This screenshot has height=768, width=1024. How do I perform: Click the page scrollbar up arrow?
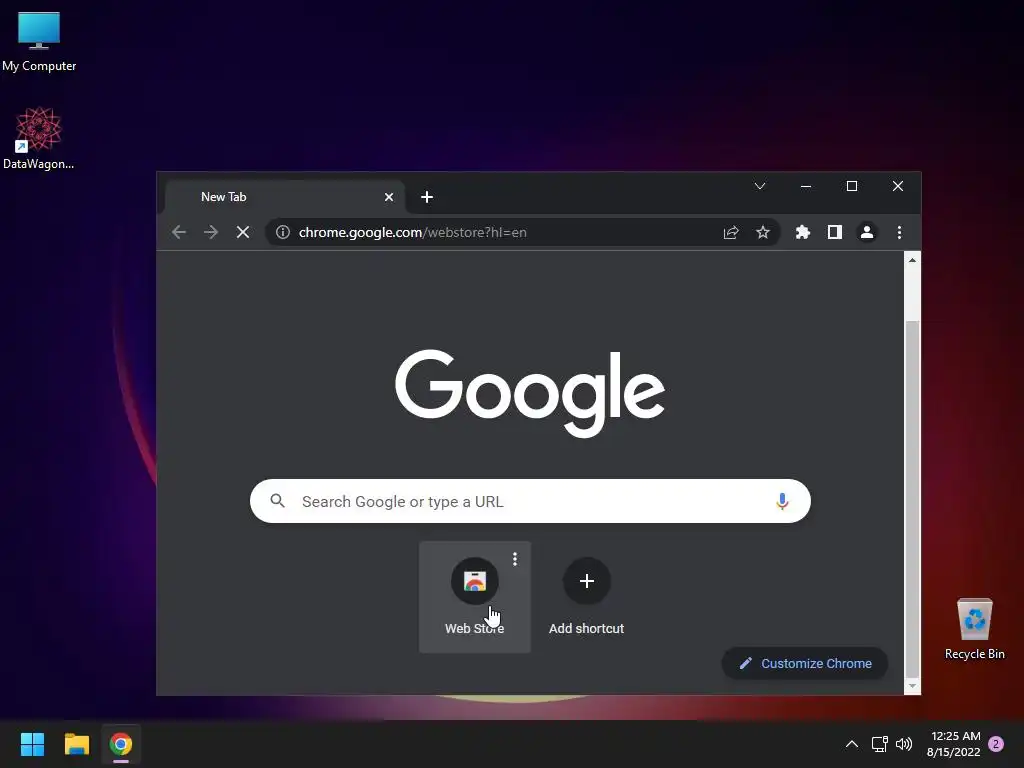tap(912, 260)
